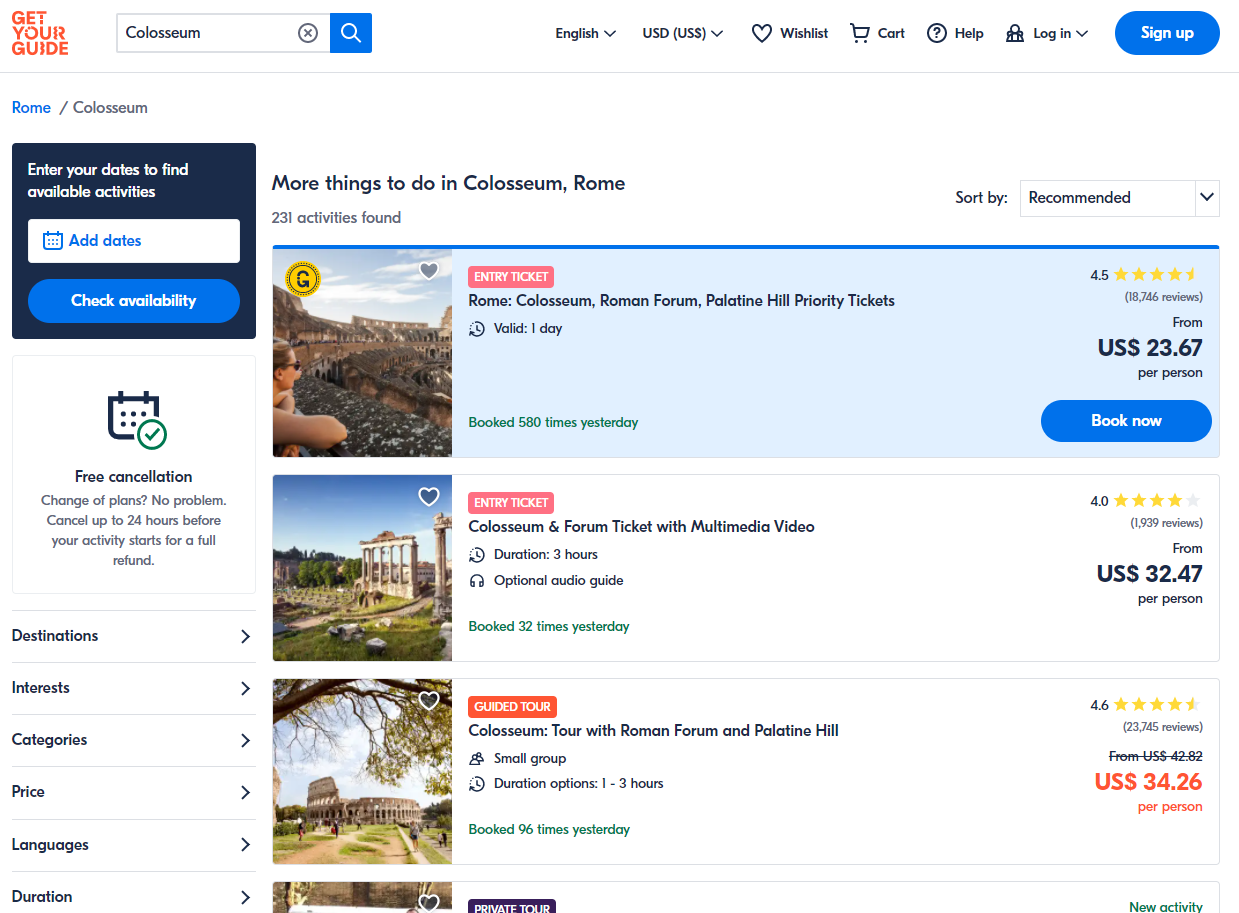
Task: Click clock icon beside Valid: 1 day
Action: pyautogui.click(x=477, y=329)
